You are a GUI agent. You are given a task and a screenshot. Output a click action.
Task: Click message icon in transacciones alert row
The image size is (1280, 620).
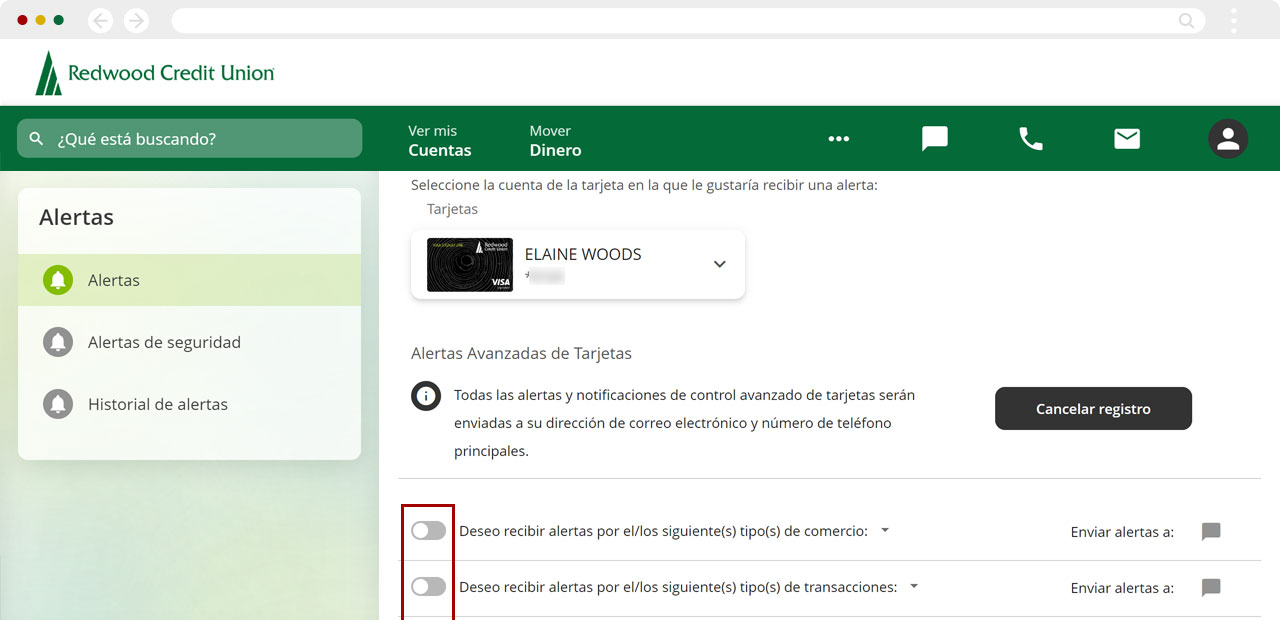1211,587
